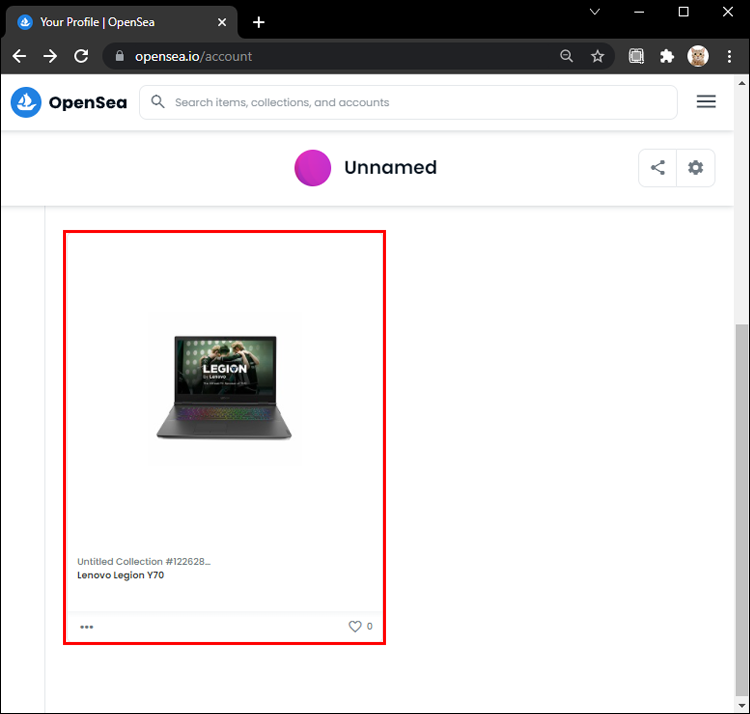Click the page vertical scrollbar thumb
This screenshot has width=750, height=714.
[741, 510]
